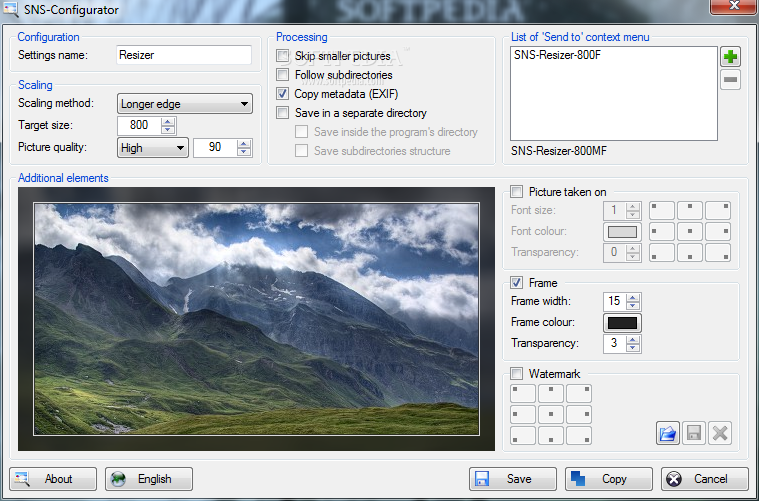Enable the Watermark checkbox
This screenshot has height=501, width=759.
(x=516, y=374)
